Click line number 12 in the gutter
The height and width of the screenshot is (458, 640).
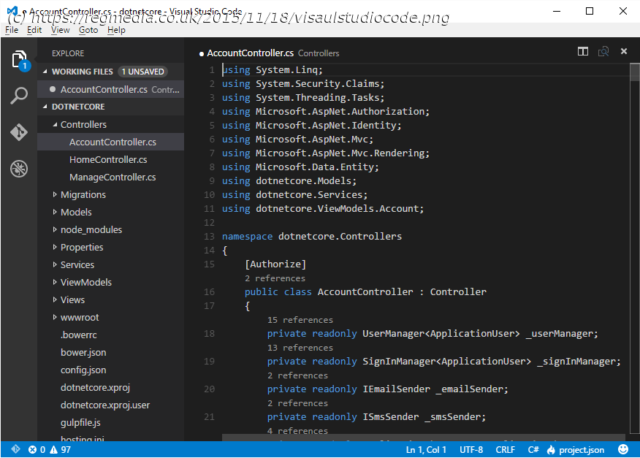point(209,222)
